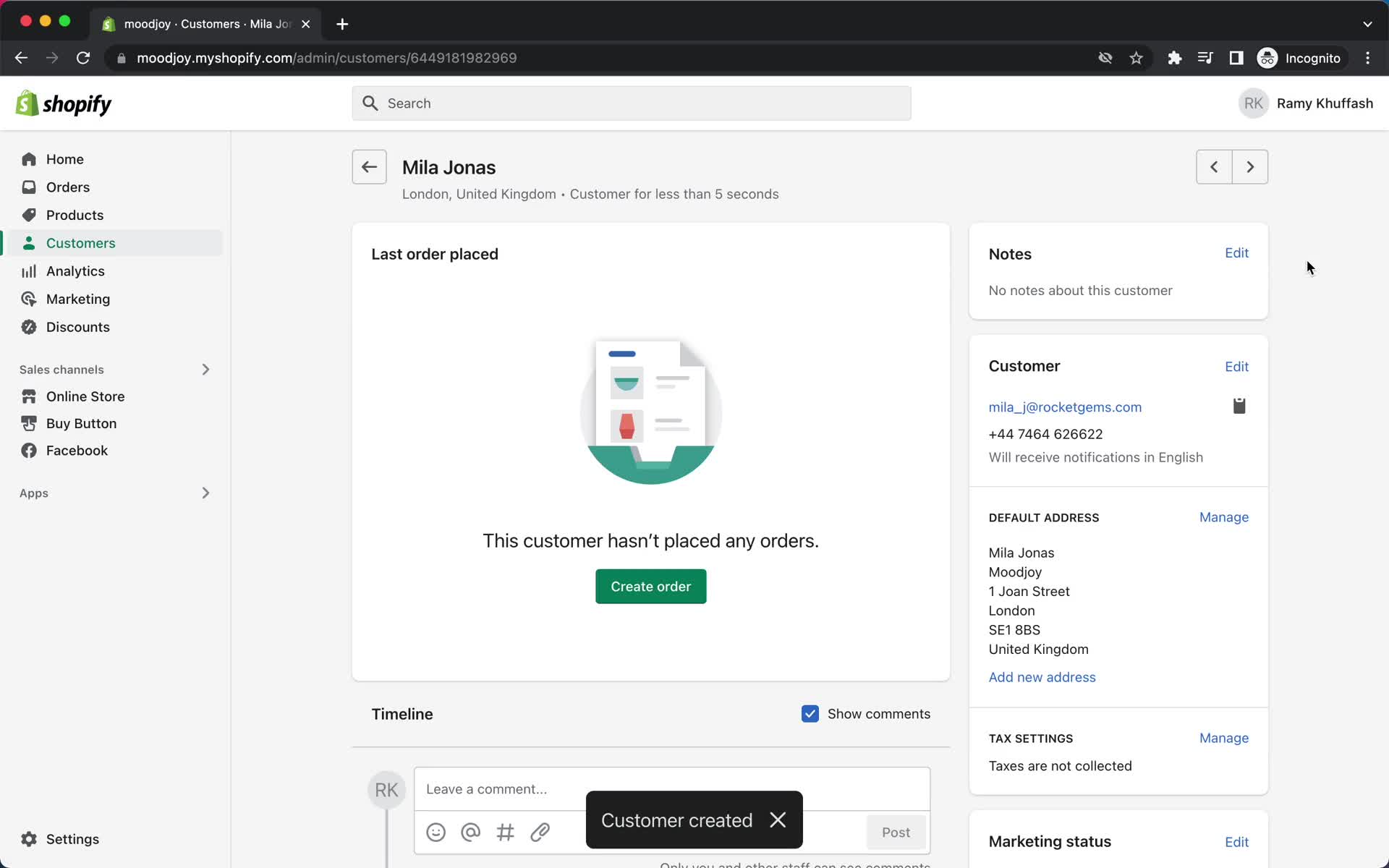Click the Create order button

point(650,585)
